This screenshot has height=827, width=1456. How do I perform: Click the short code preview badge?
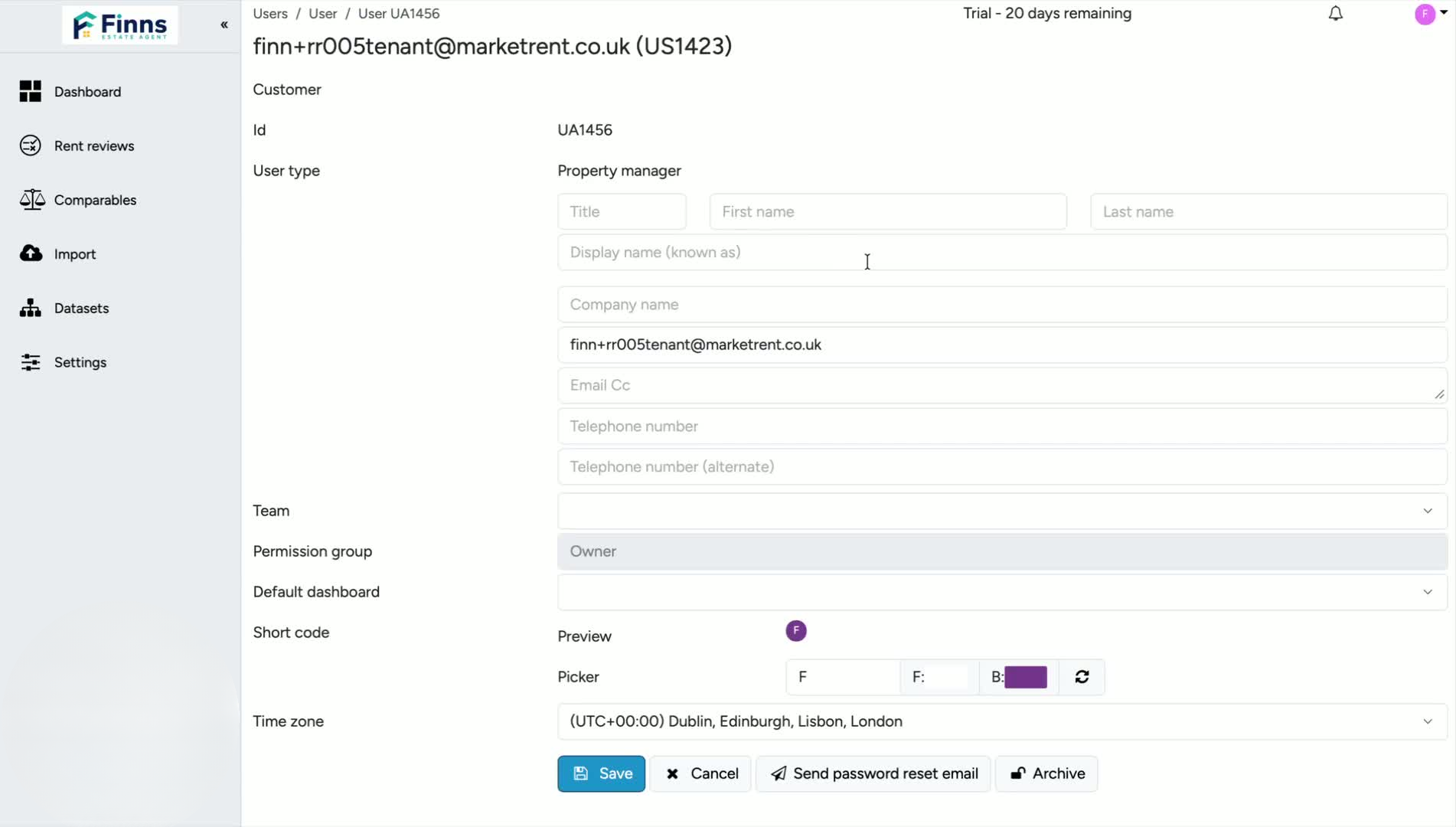tap(796, 631)
